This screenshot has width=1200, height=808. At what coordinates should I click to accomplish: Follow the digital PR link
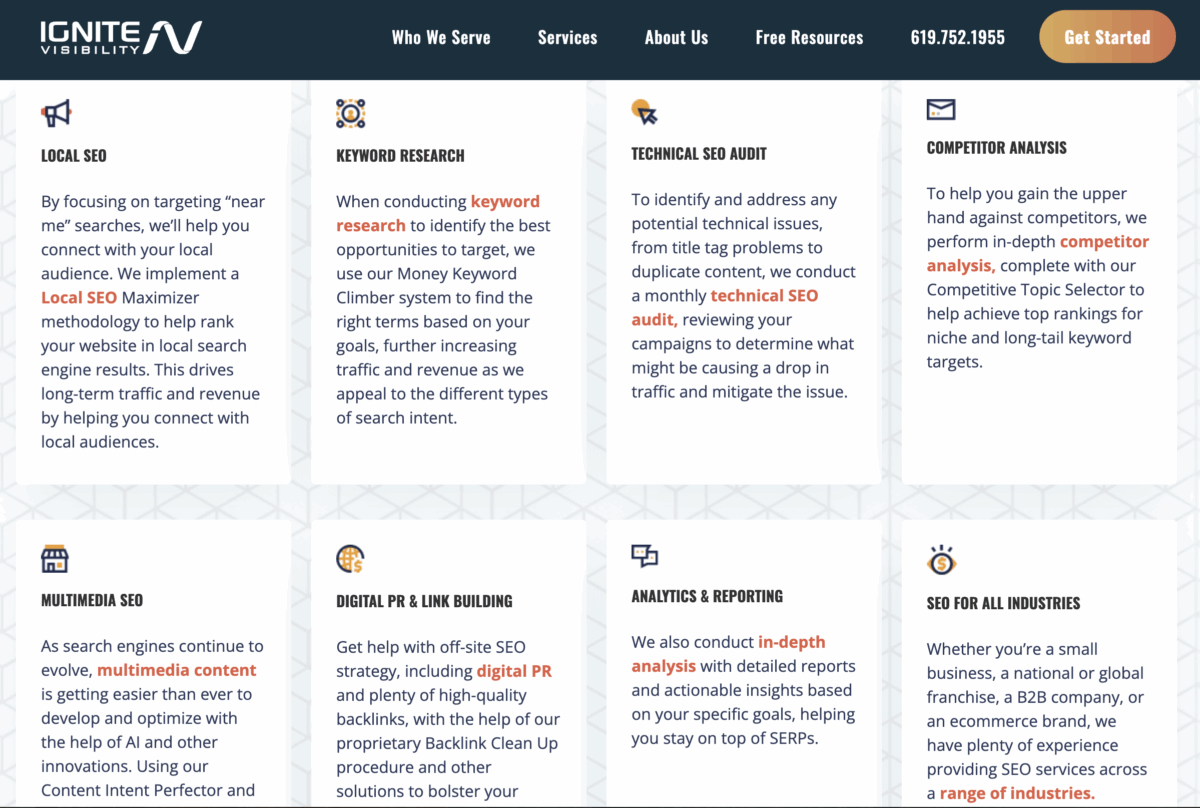[x=514, y=671]
